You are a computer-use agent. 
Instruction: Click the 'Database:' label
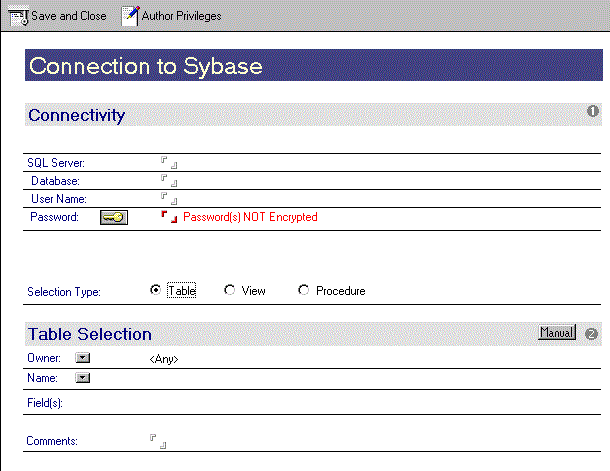click(55, 181)
